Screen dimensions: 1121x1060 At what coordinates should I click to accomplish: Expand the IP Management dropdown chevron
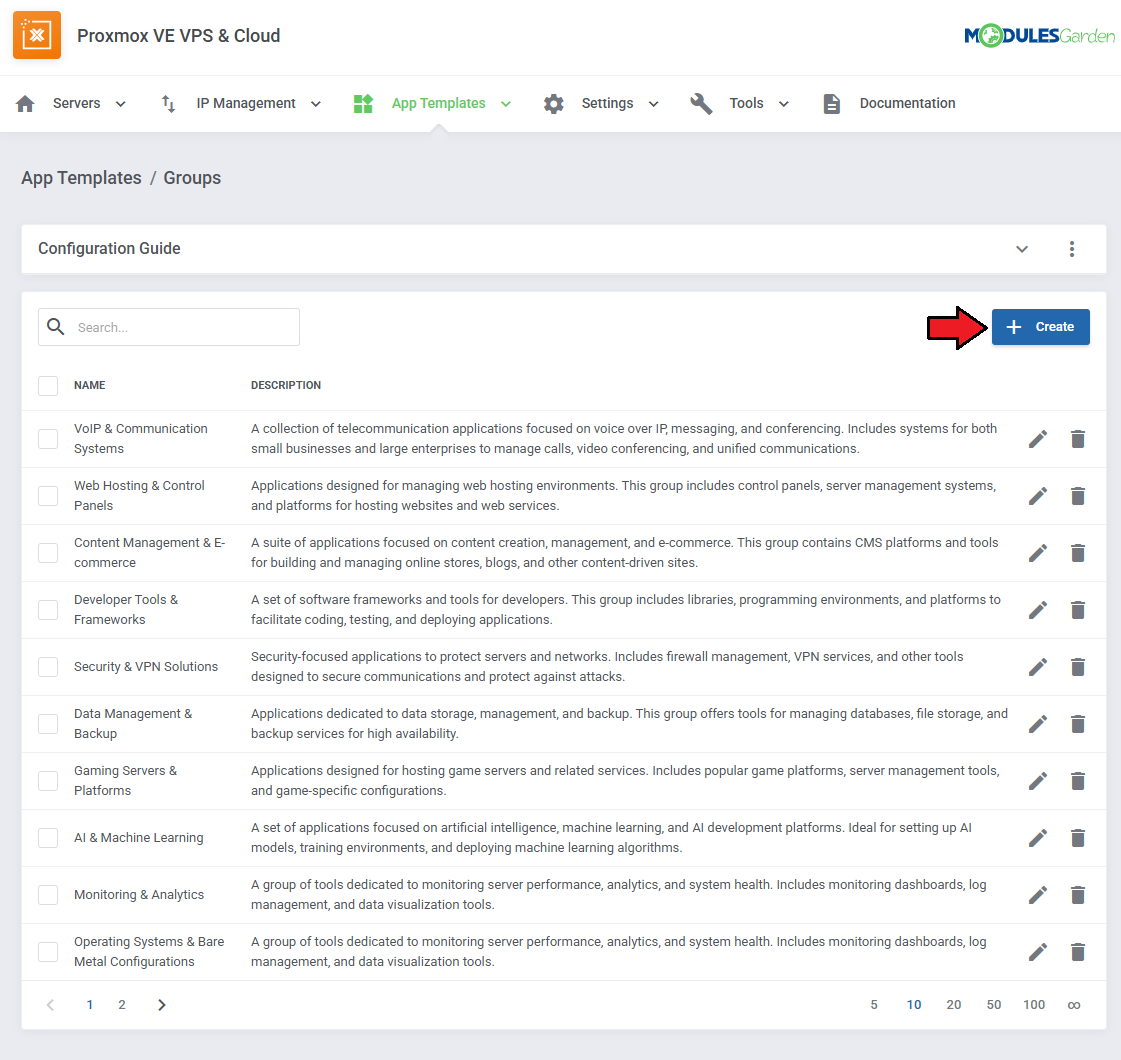tap(315, 104)
